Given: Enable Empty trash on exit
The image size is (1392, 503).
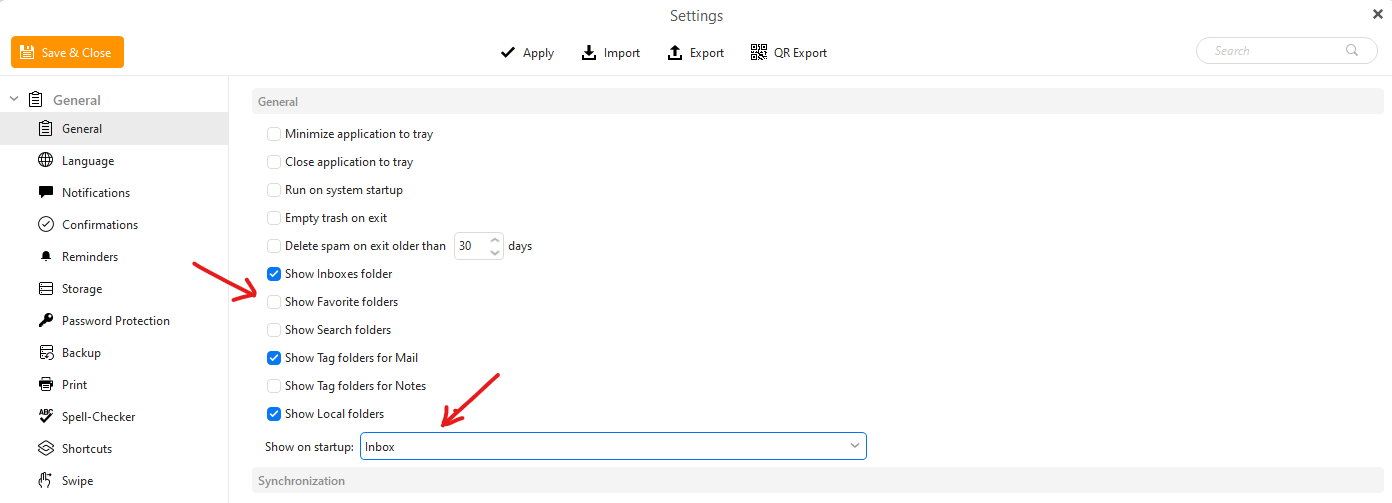Looking at the screenshot, I should point(274,217).
